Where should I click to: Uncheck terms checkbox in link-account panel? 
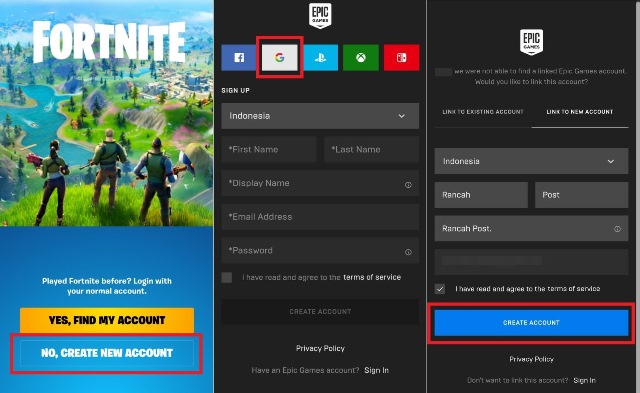pyautogui.click(x=440, y=289)
